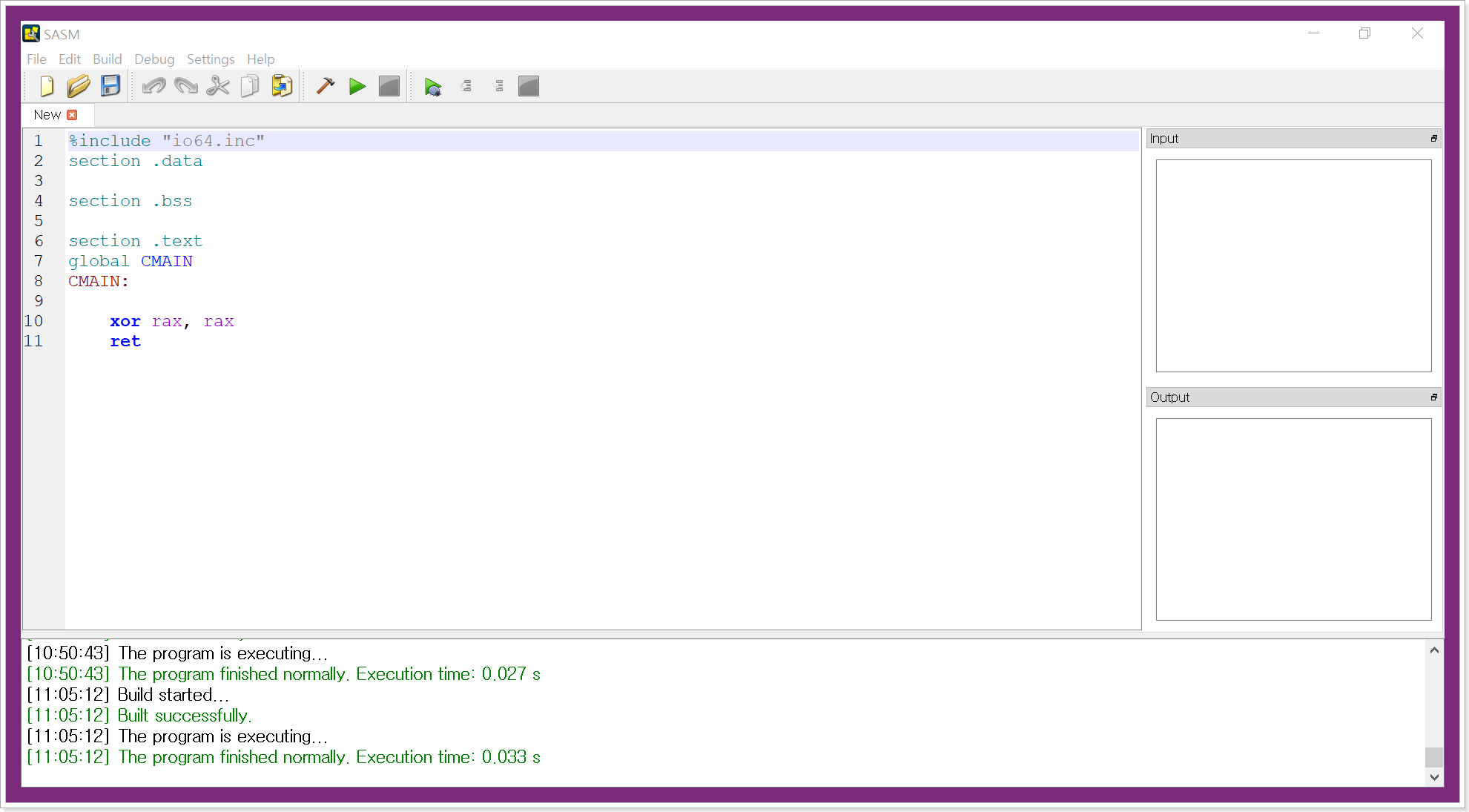1469x812 pixels.
Task: Start debugging with the bug icon
Action: coord(433,88)
